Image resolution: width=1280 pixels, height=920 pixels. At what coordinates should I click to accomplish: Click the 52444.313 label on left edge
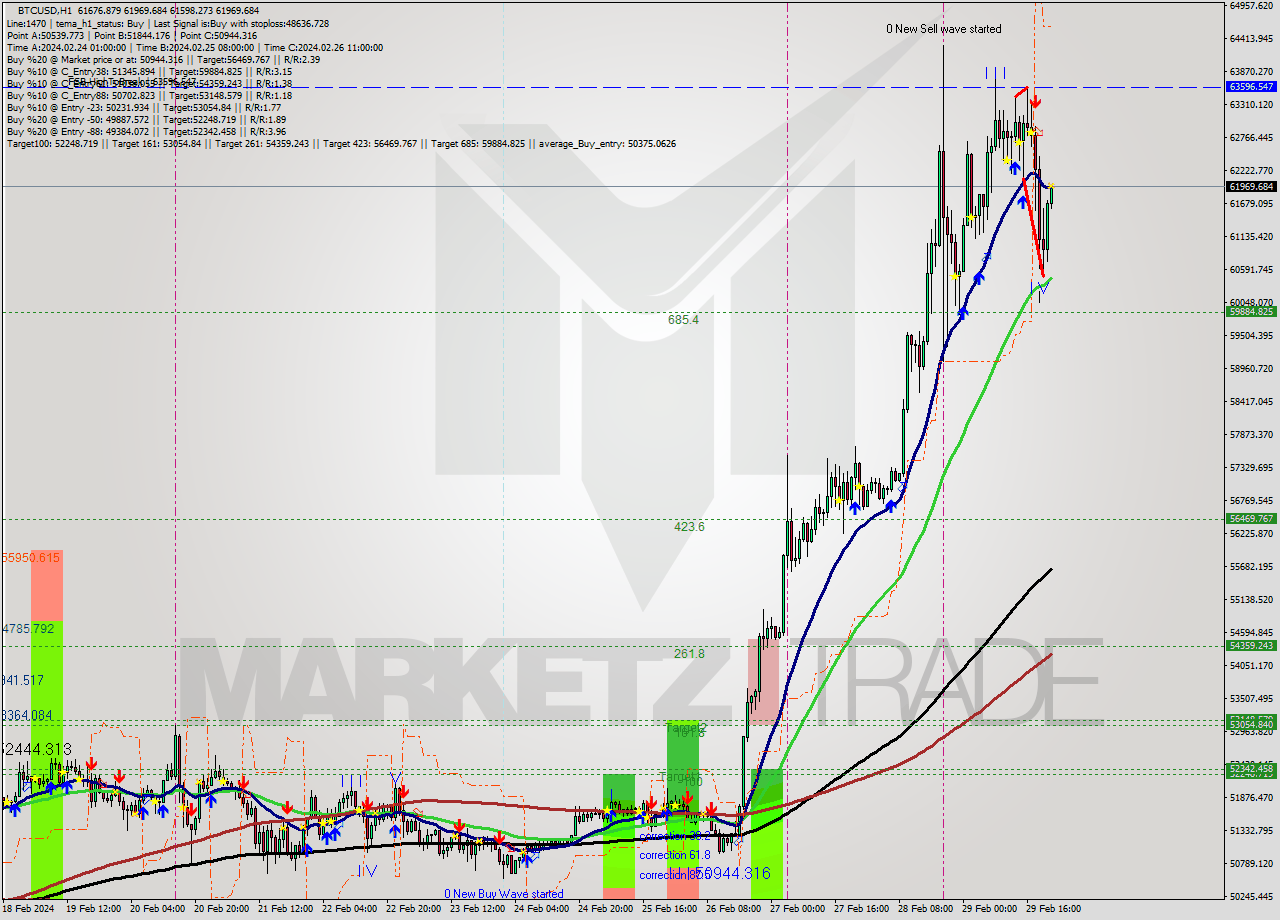coord(36,749)
